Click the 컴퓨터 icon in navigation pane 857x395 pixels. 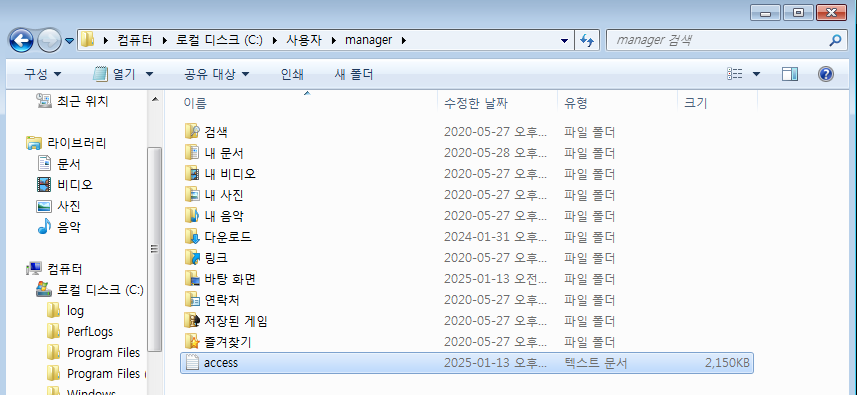point(34,268)
